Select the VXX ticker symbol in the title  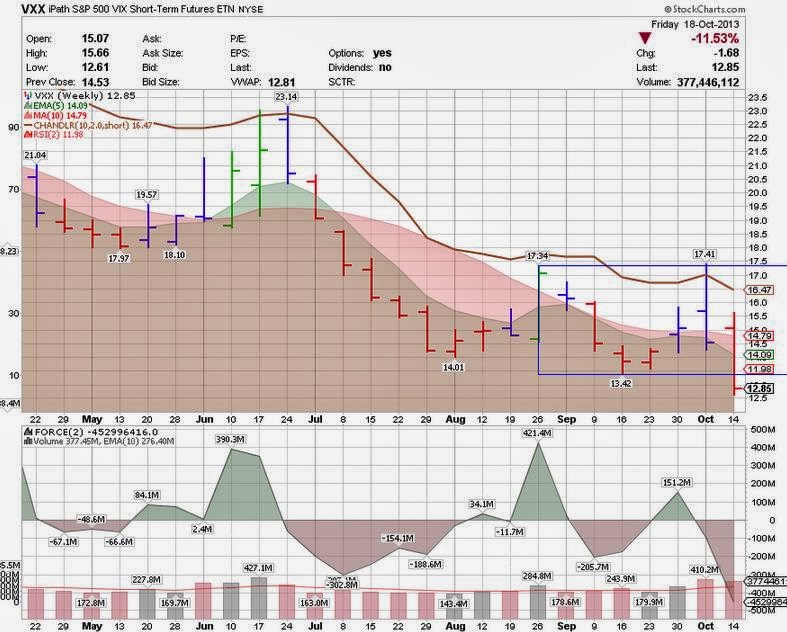(x=34, y=9)
